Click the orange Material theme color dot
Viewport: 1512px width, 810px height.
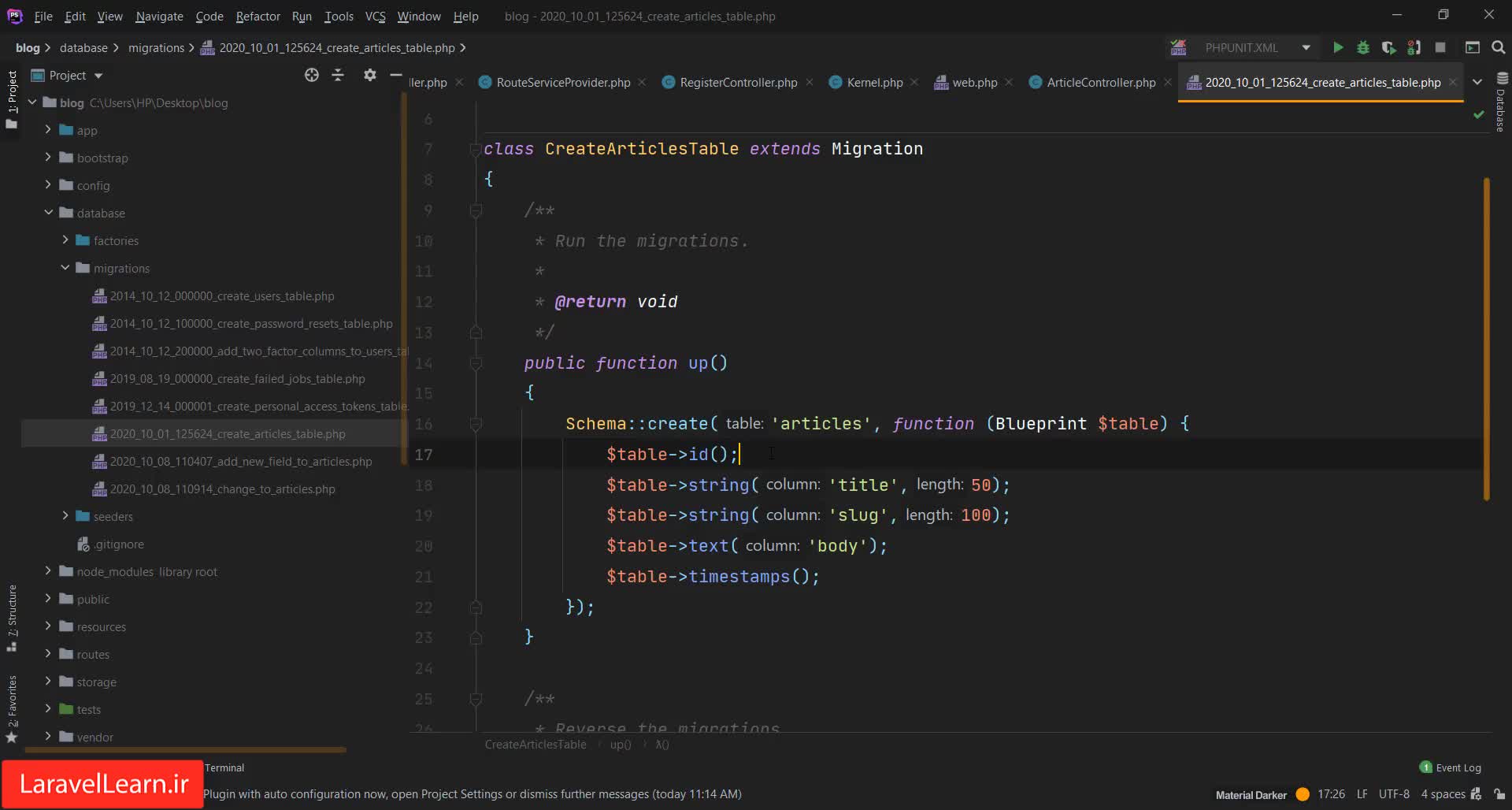pyautogui.click(x=1303, y=794)
